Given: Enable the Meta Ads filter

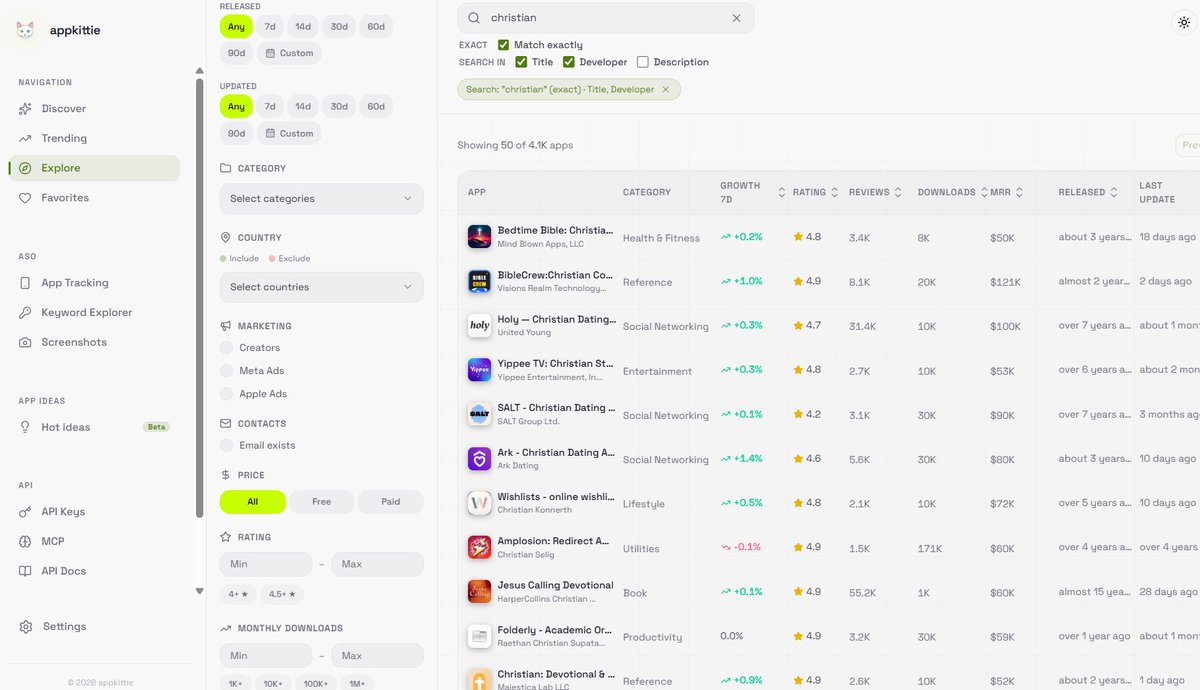Looking at the screenshot, I should (x=226, y=371).
